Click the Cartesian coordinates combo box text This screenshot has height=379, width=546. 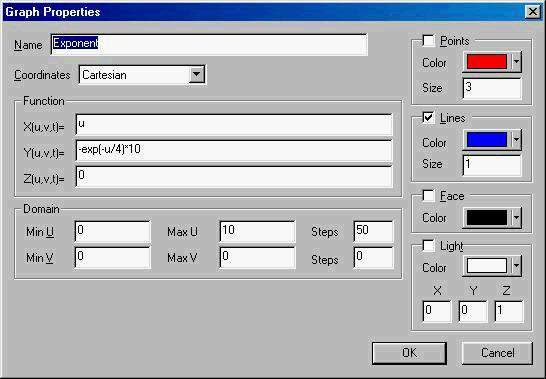[x=104, y=75]
